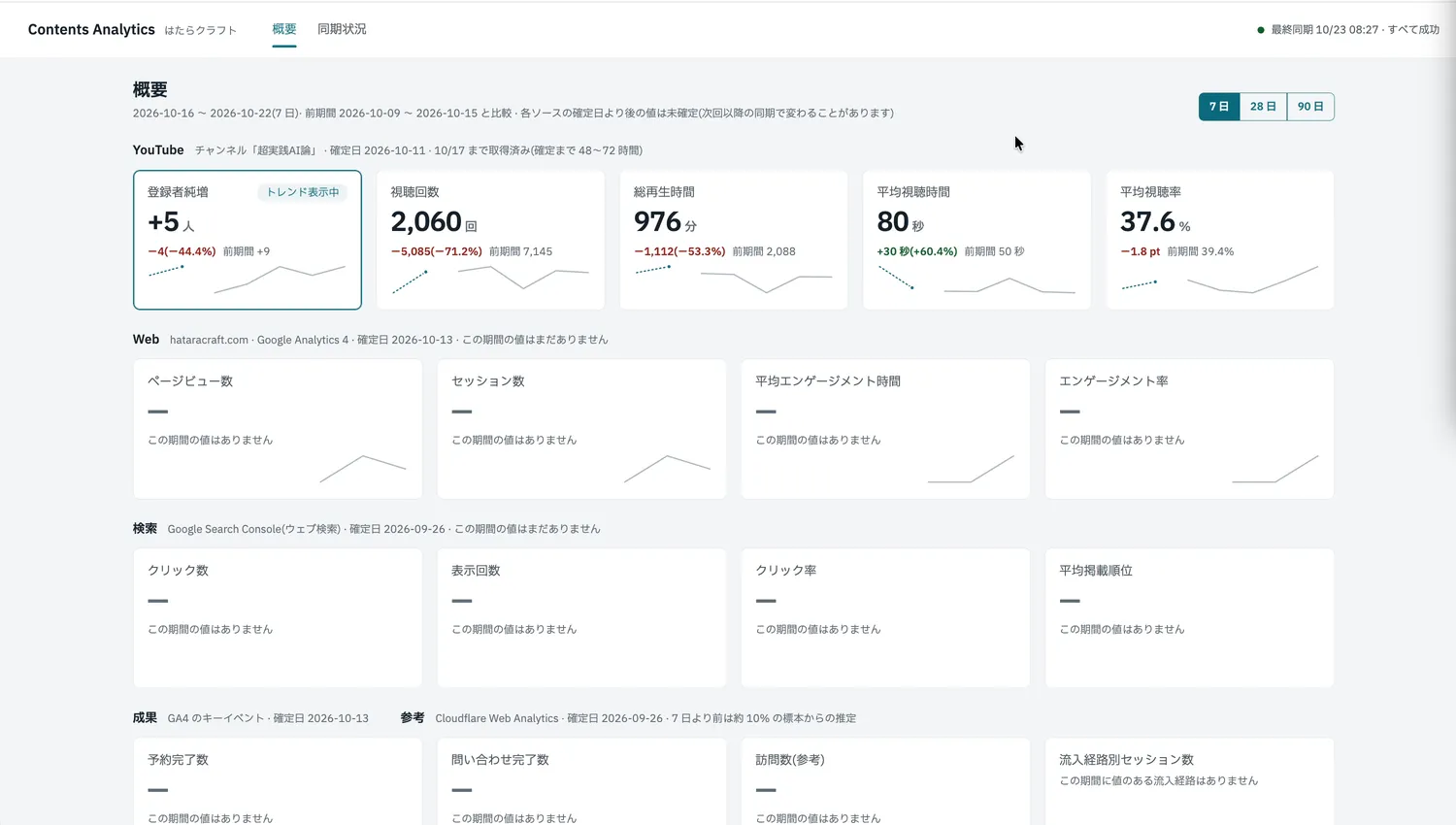The width and height of the screenshot is (1456, 825).
Task: Click the "Web" section heading
Action: coord(146,340)
